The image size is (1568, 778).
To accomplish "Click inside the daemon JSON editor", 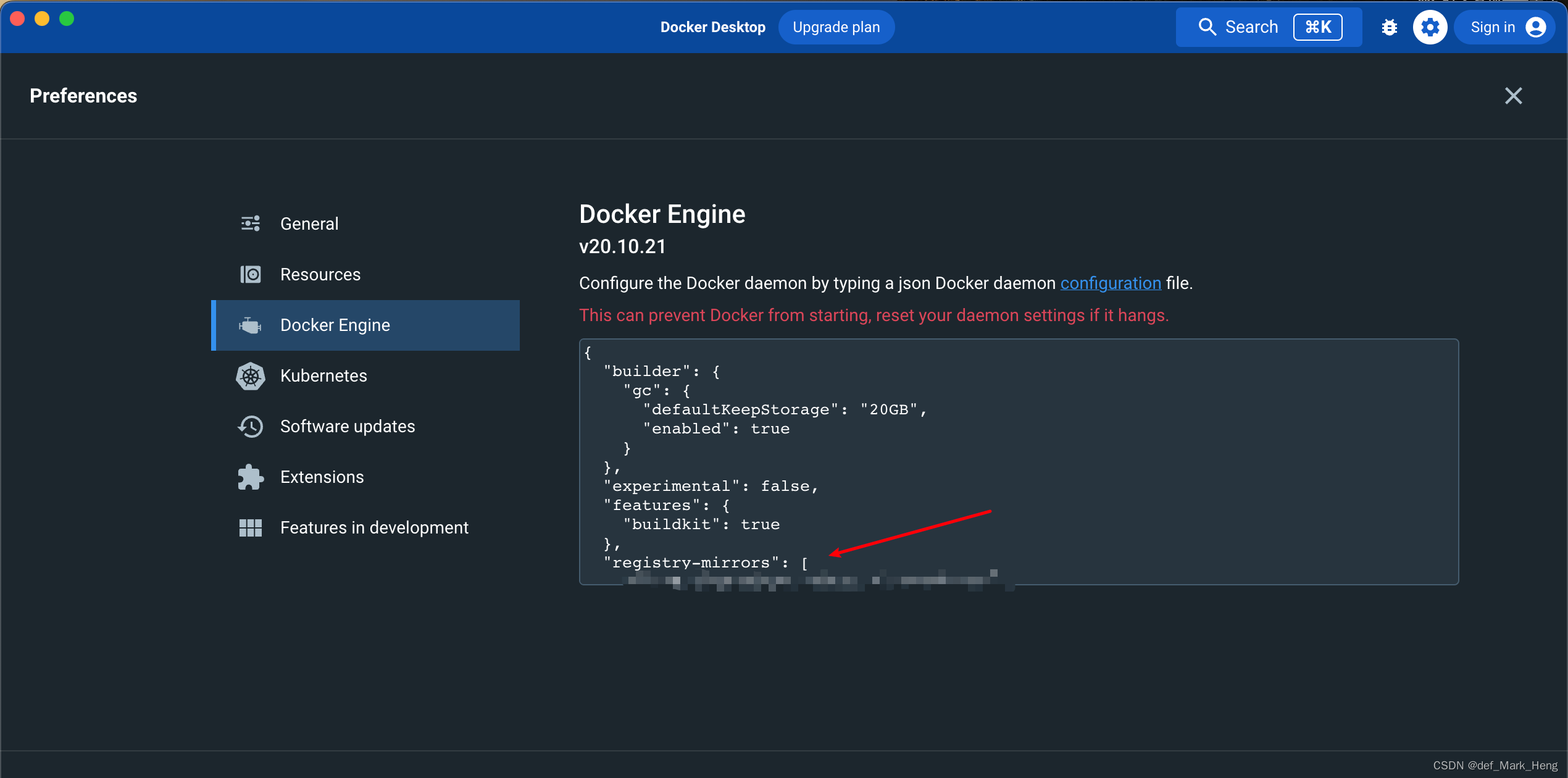I will tap(1019, 461).
